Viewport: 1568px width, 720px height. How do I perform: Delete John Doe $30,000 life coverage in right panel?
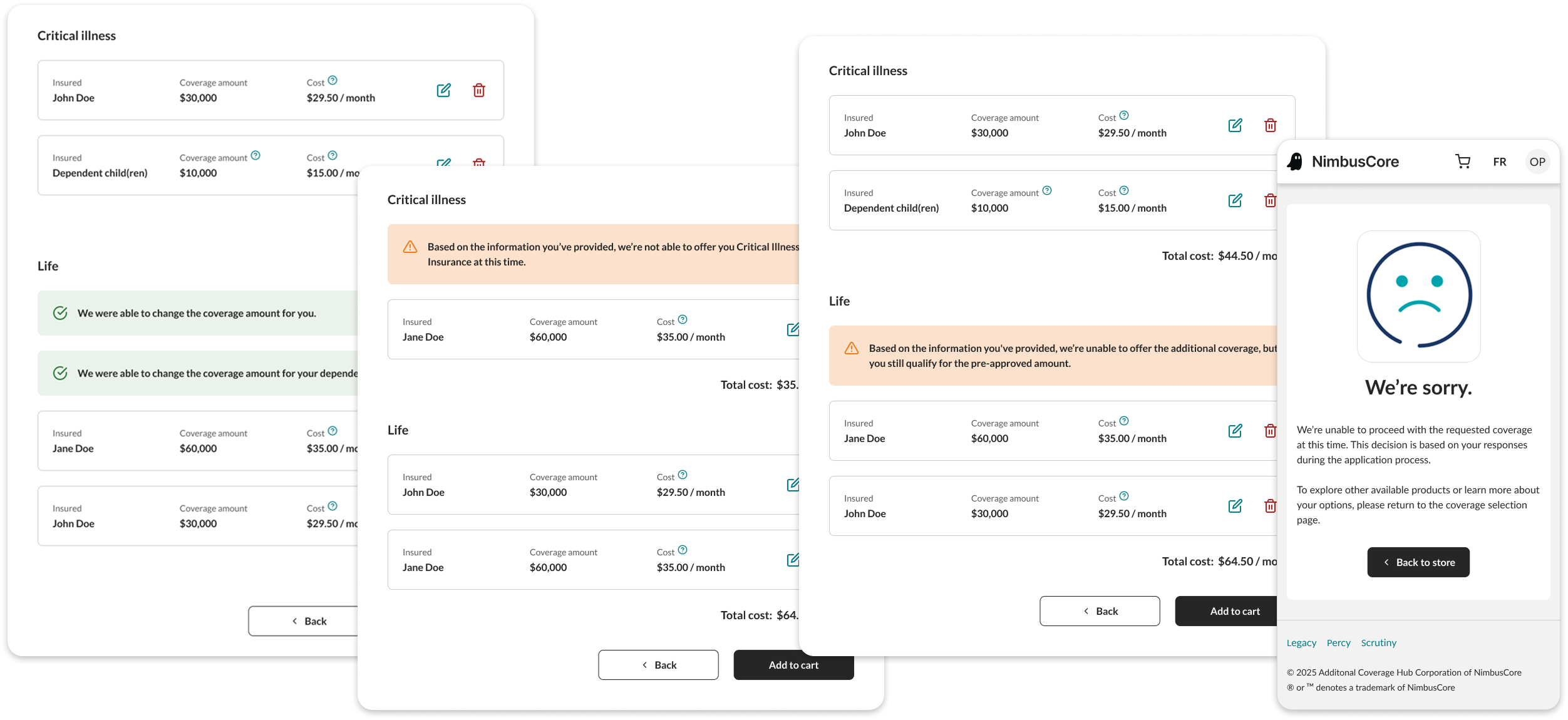[1270, 506]
